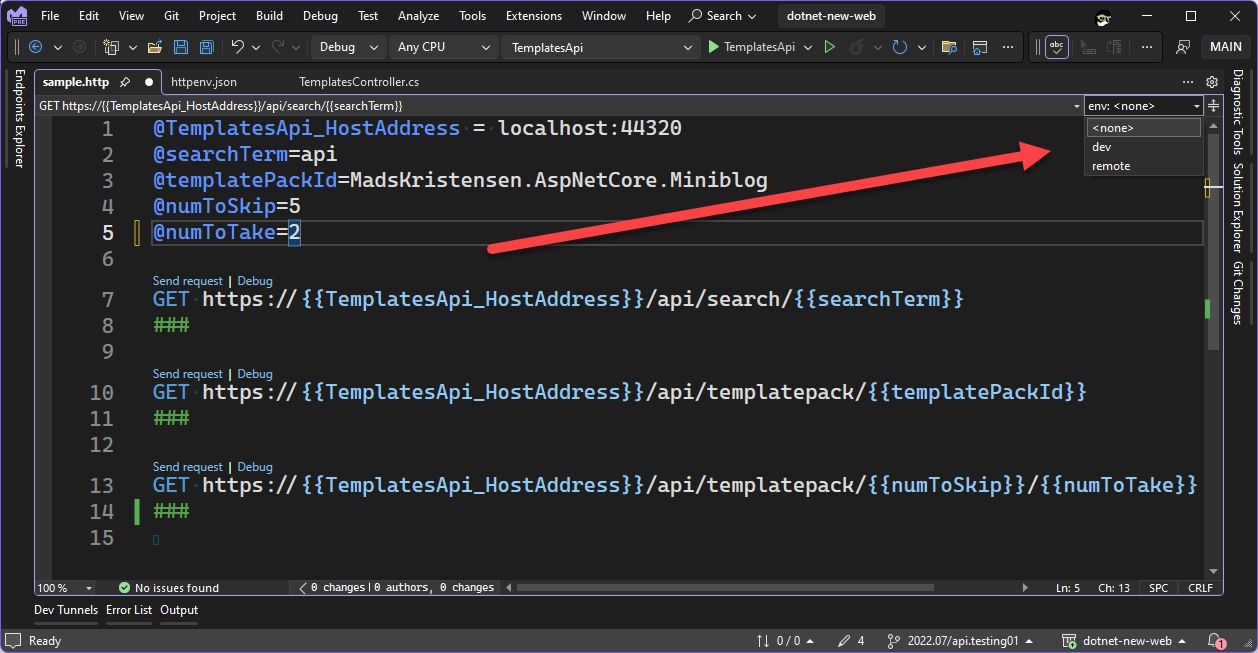1258x653 pixels.
Task: Click Start Without Debugging outline play icon
Action: tap(829, 47)
